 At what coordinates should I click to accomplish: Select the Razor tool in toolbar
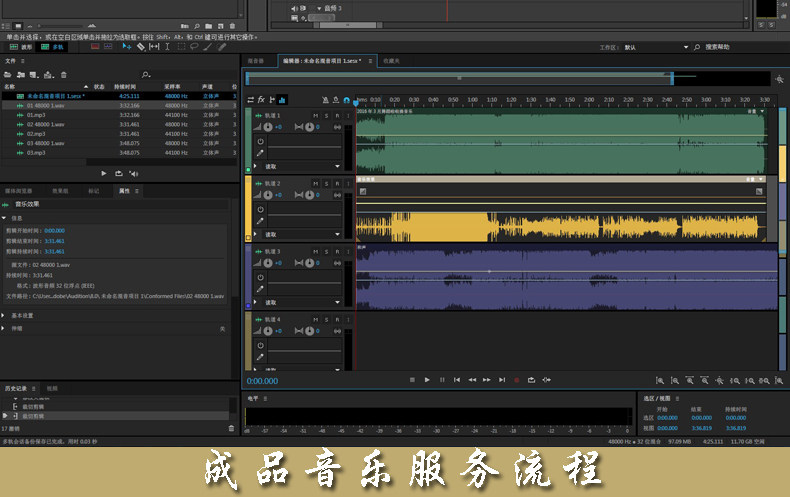(x=141, y=46)
